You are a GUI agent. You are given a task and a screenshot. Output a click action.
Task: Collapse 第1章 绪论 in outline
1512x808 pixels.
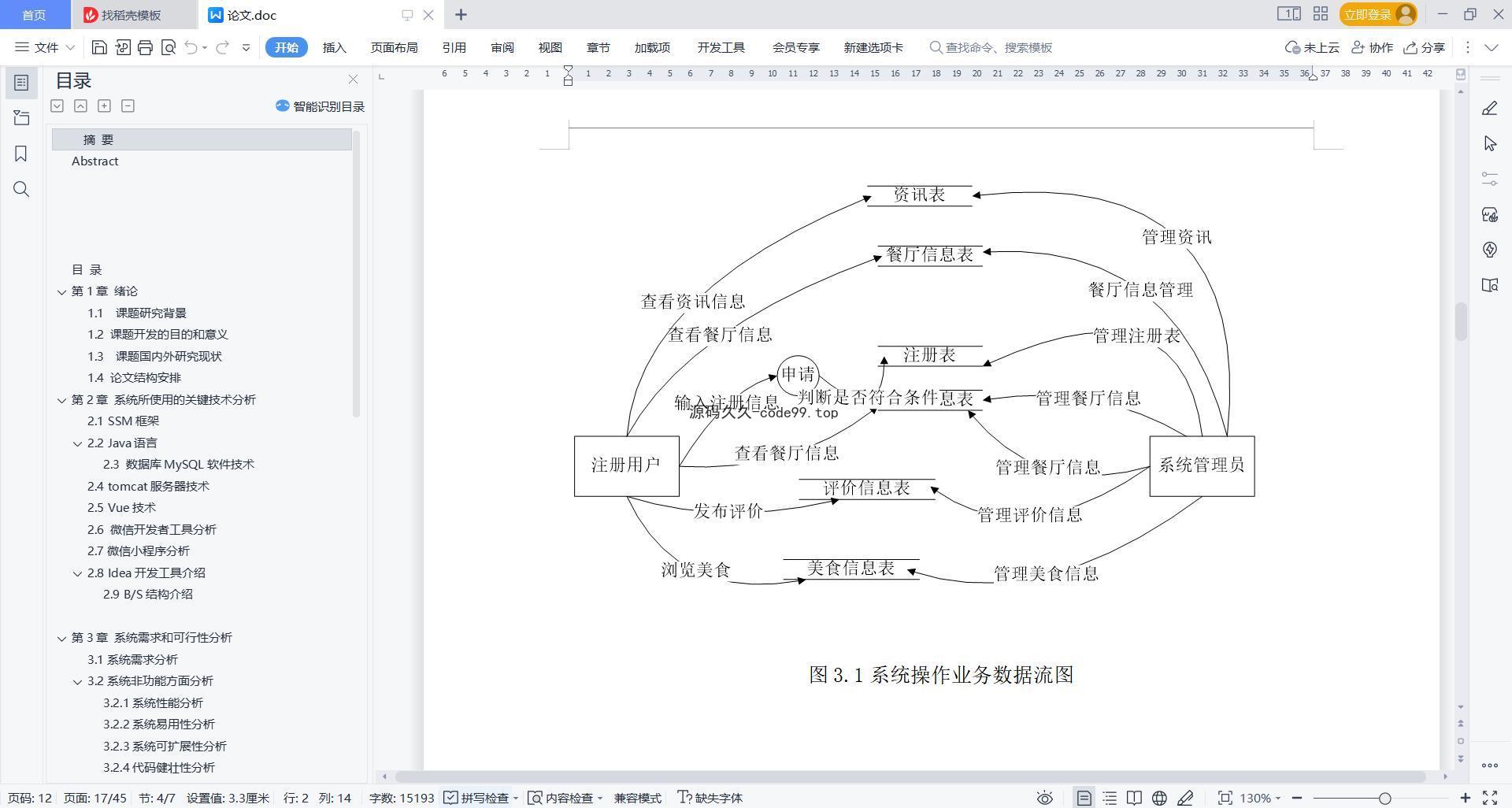pyautogui.click(x=61, y=291)
